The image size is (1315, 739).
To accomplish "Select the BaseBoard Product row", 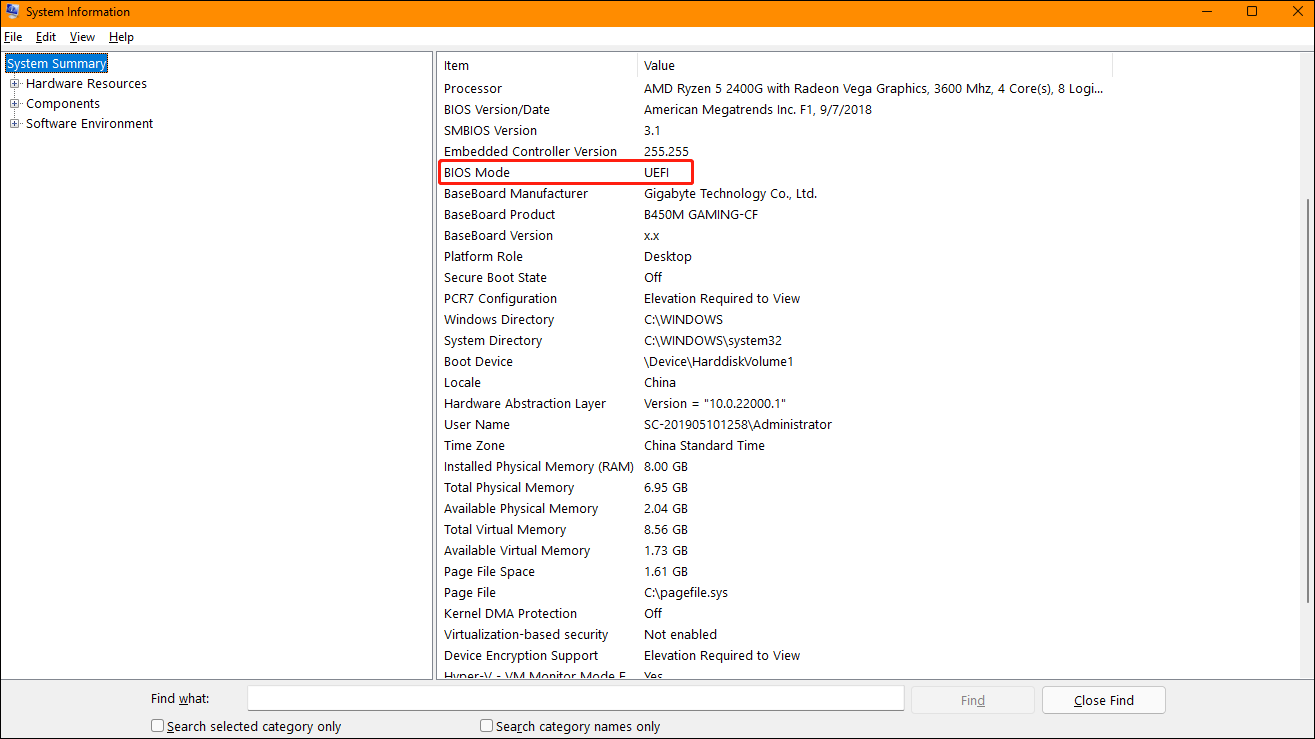I will pyautogui.click(x=775, y=215).
